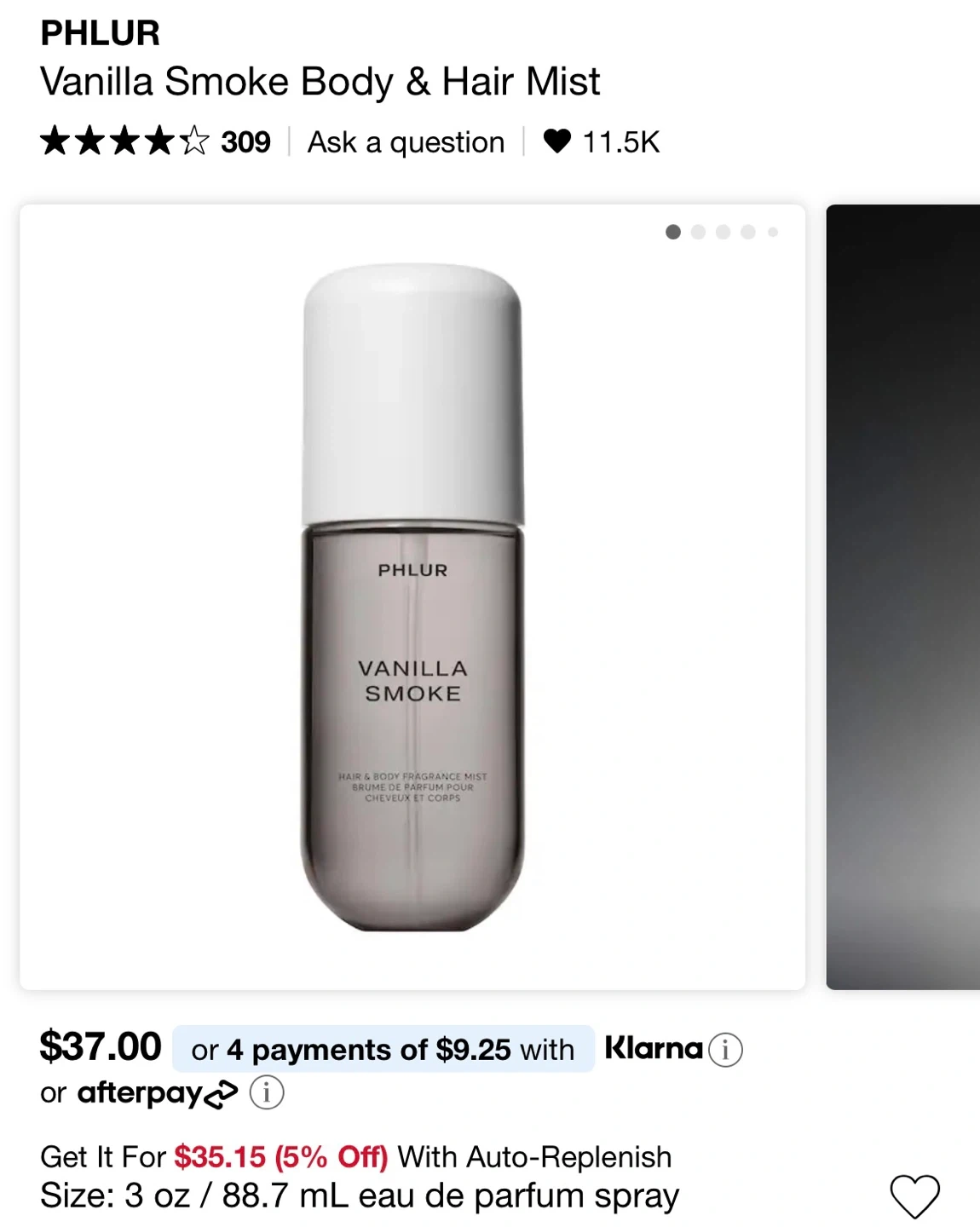Select the second carousel dot indicator
Viewport: 980px width, 1227px height.
tap(699, 232)
